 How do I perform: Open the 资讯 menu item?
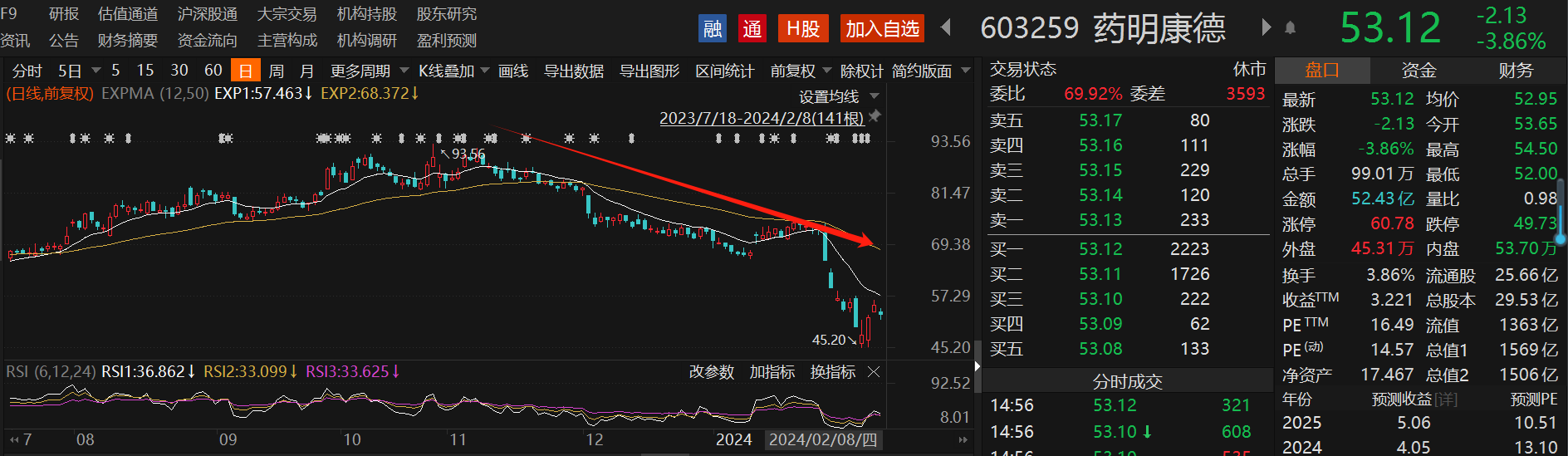(x=15, y=40)
